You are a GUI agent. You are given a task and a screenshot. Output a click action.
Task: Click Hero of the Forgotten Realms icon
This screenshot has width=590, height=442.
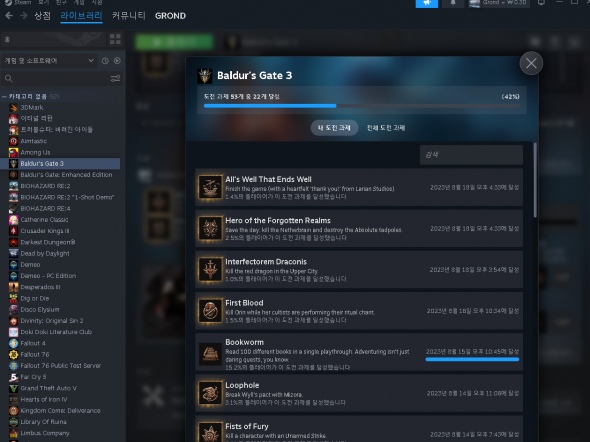coord(210,228)
